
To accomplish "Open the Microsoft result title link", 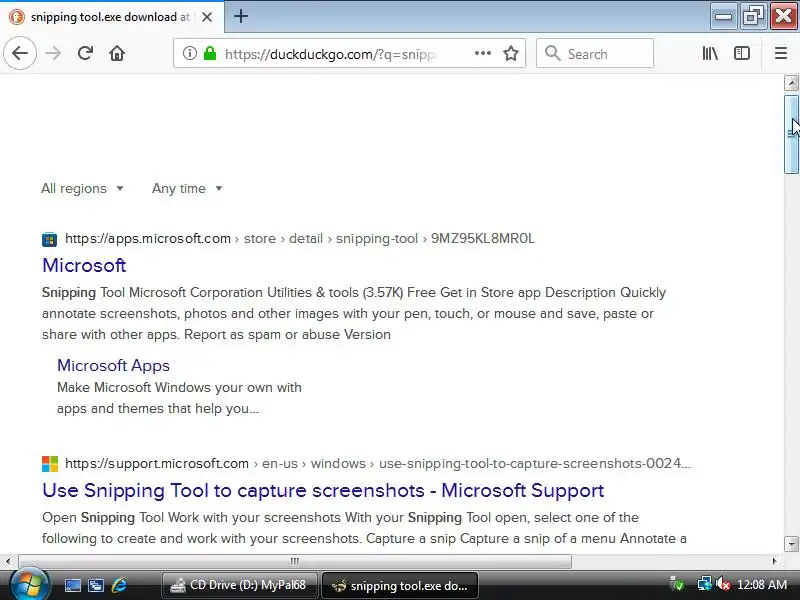I will click(x=84, y=265).
